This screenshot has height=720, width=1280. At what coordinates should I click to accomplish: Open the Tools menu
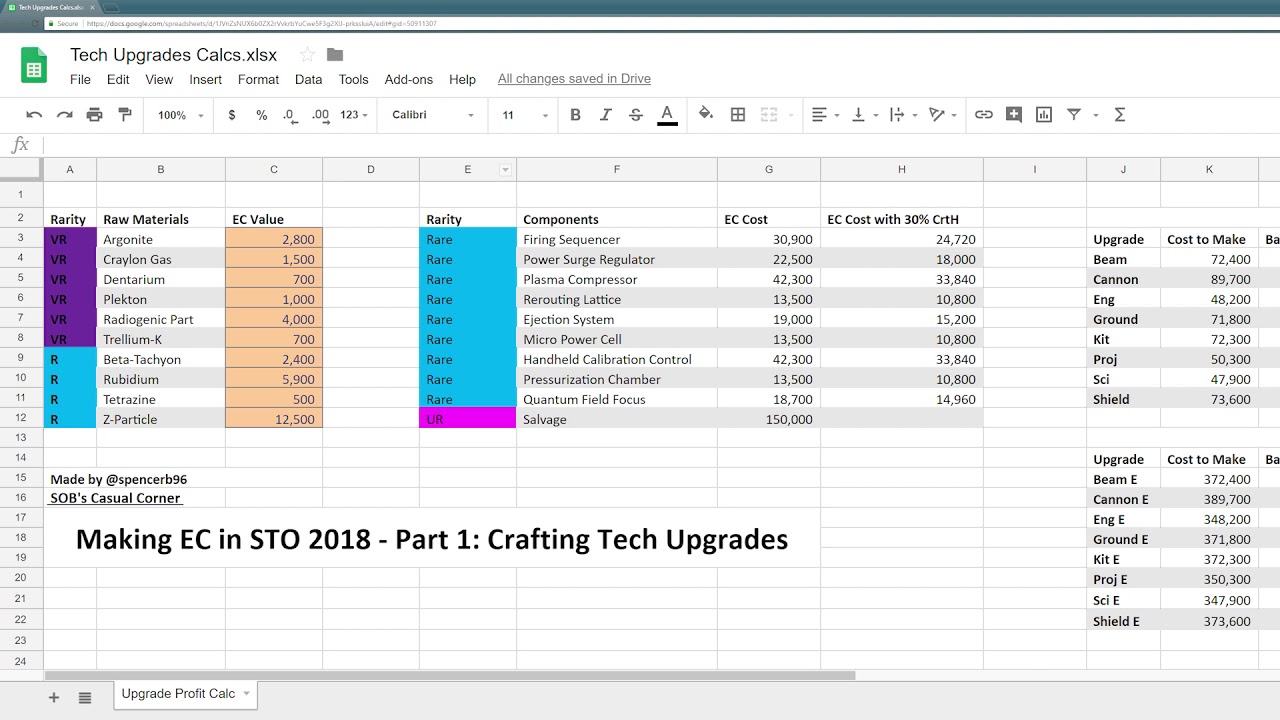pyautogui.click(x=353, y=79)
